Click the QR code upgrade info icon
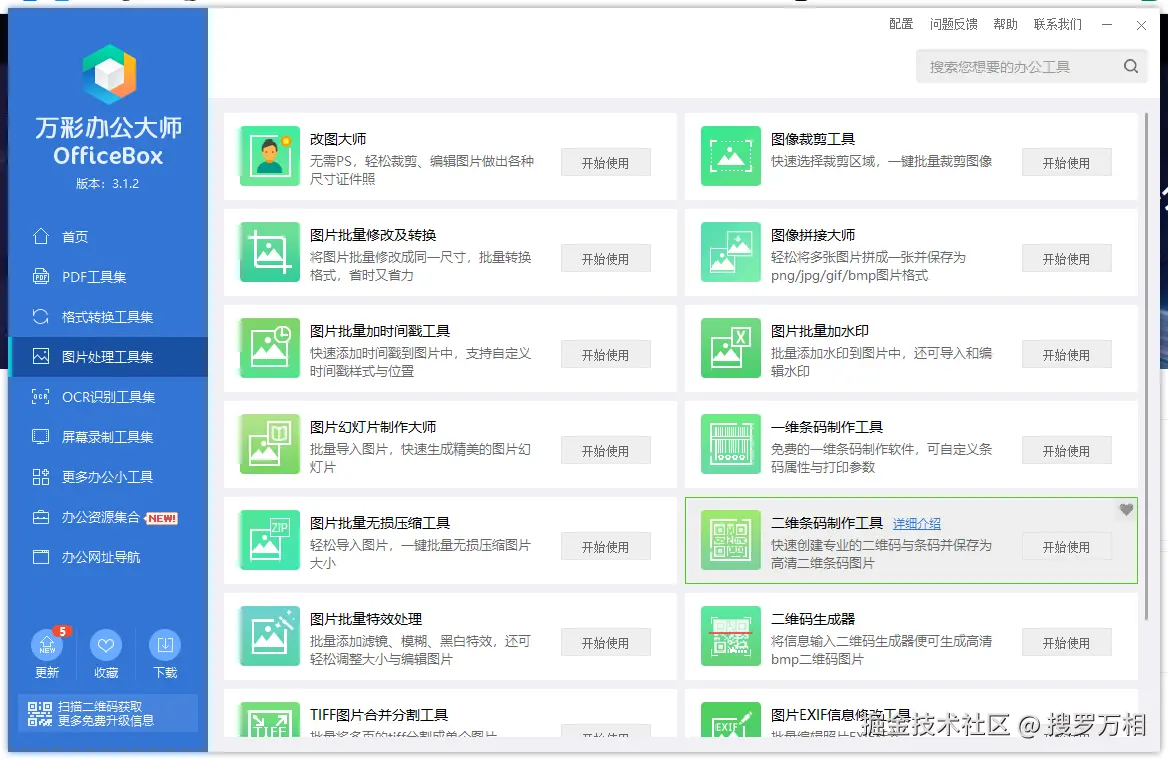 [x=39, y=713]
